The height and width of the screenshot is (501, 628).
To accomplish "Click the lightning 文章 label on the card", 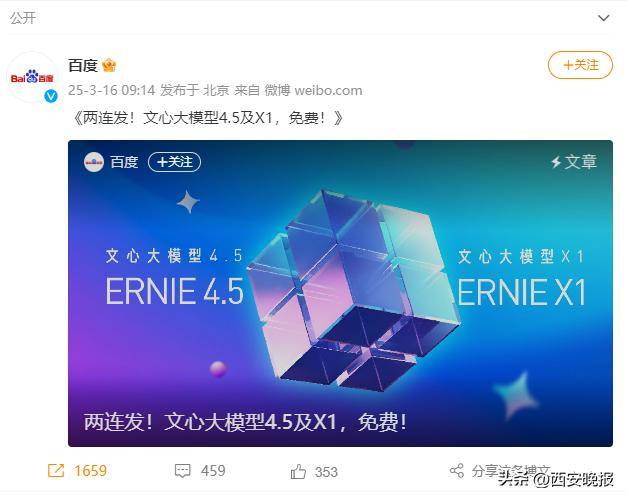I will [574, 162].
